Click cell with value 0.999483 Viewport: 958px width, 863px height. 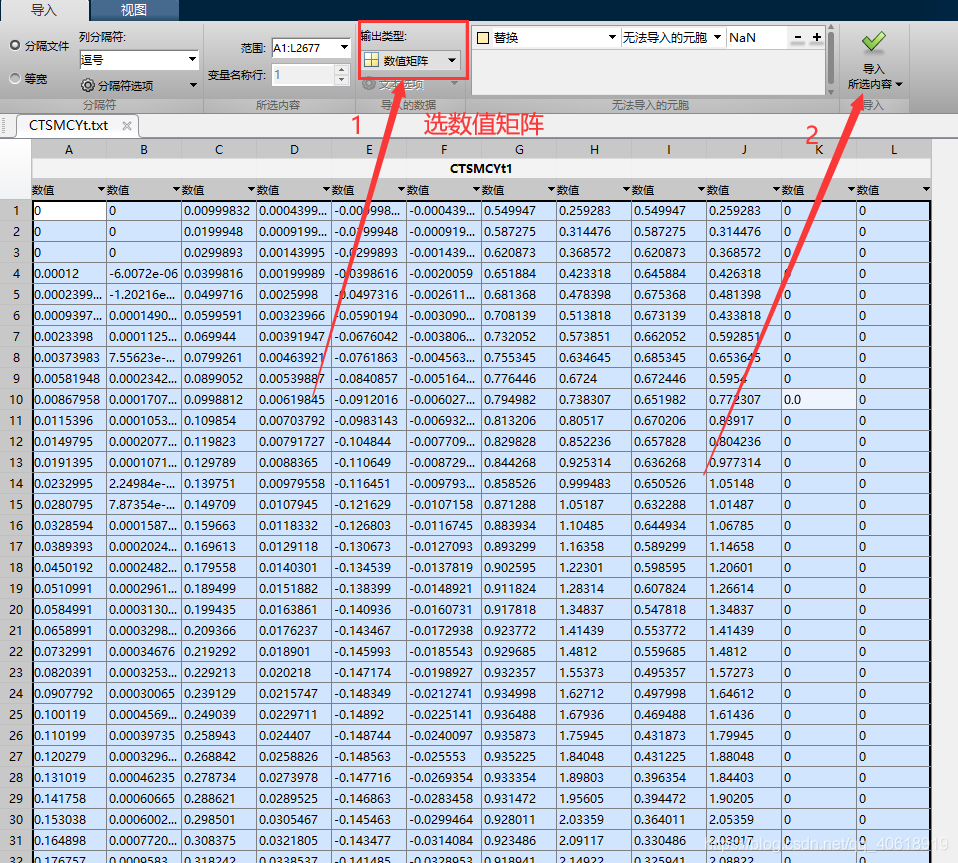[x=594, y=484]
